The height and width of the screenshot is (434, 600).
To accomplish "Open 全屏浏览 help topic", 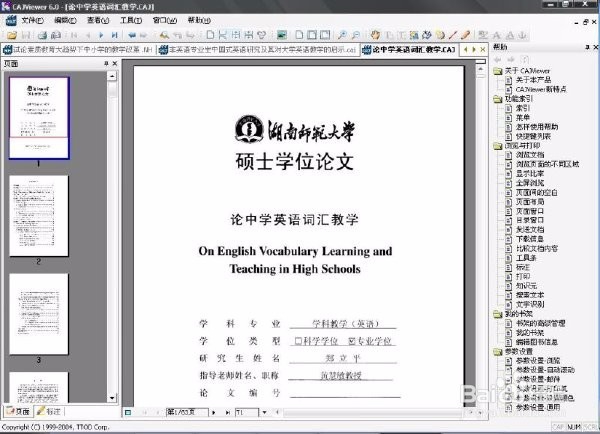I will point(530,183).
